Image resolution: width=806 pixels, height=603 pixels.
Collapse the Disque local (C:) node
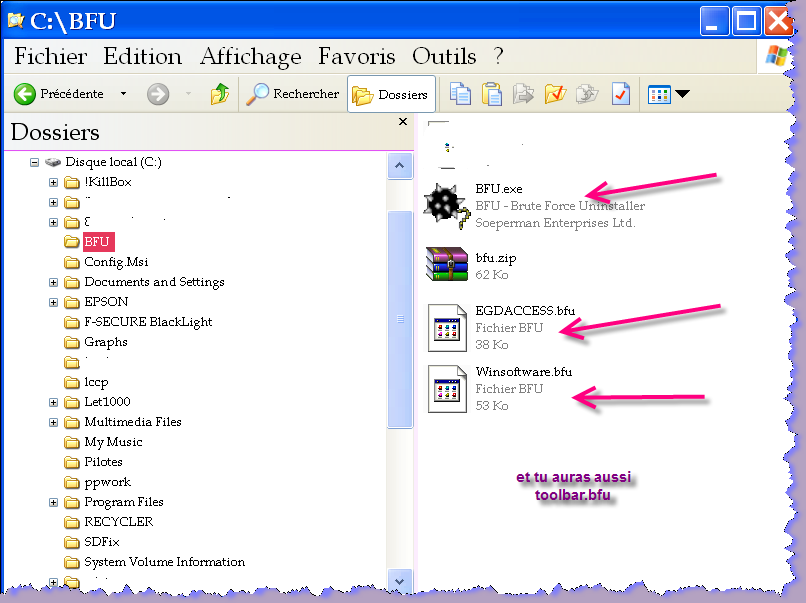point(34,162)
